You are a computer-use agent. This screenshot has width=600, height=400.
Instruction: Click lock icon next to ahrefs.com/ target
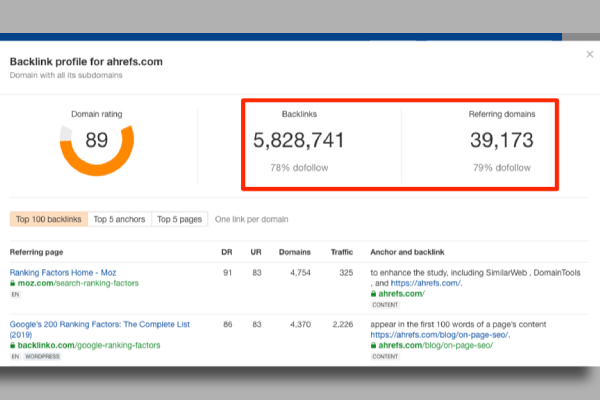point(373,294)
